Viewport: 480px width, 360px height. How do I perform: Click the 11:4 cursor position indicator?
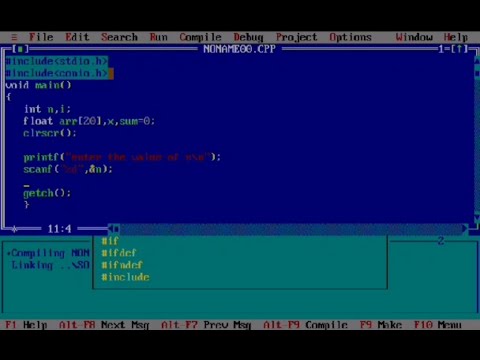coord(59,229)
